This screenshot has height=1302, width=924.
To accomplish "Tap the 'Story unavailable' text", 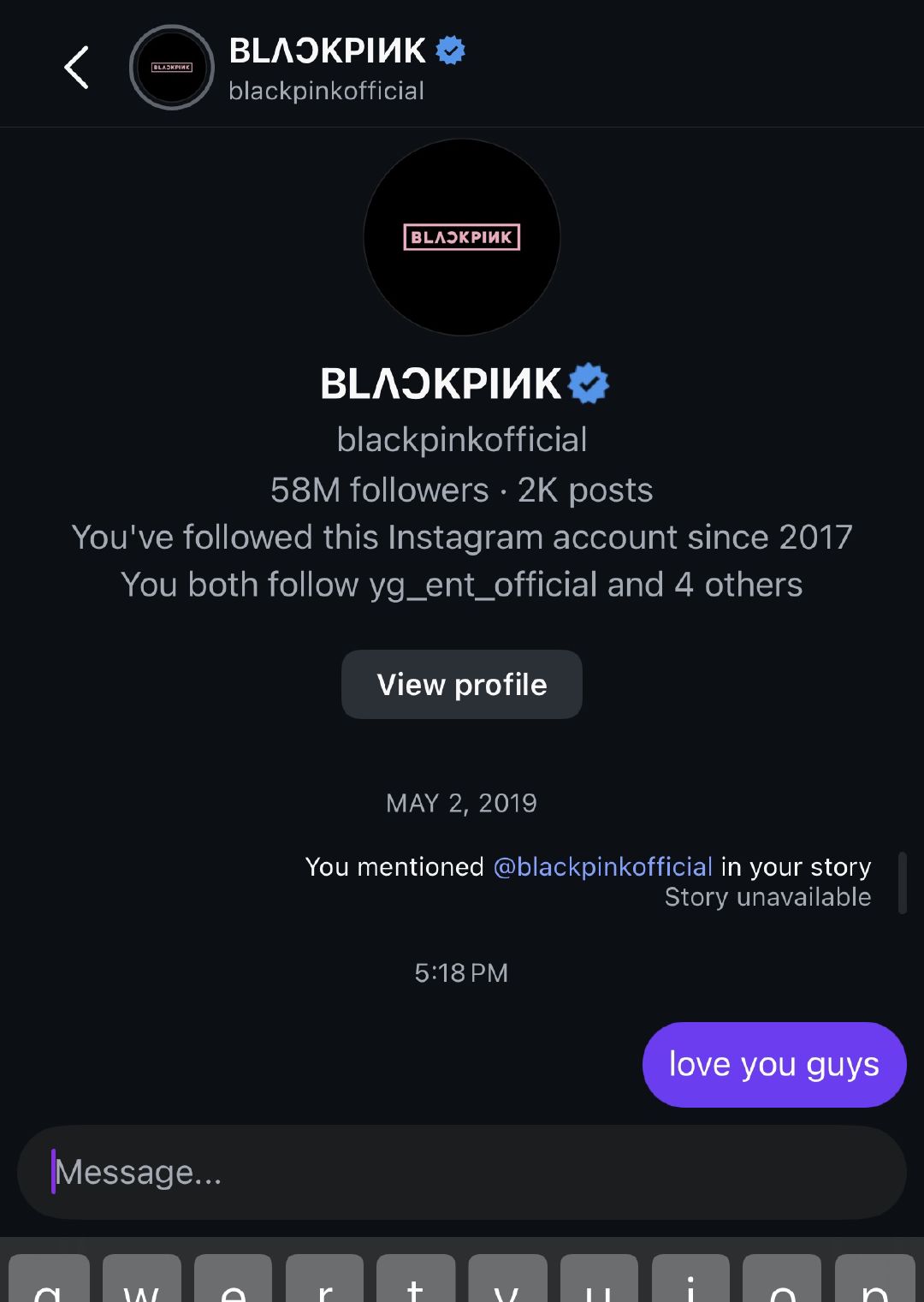I will 767,897.
